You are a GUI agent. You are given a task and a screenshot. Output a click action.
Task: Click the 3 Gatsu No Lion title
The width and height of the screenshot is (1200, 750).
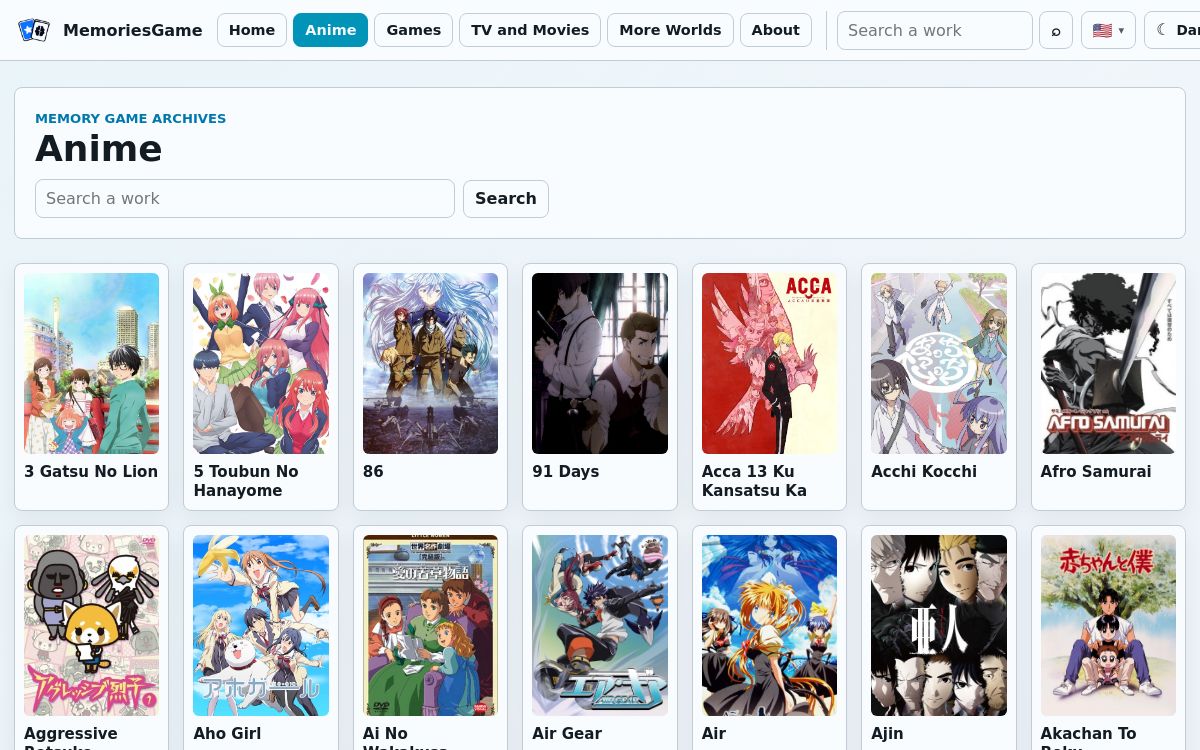pos(91,471)
